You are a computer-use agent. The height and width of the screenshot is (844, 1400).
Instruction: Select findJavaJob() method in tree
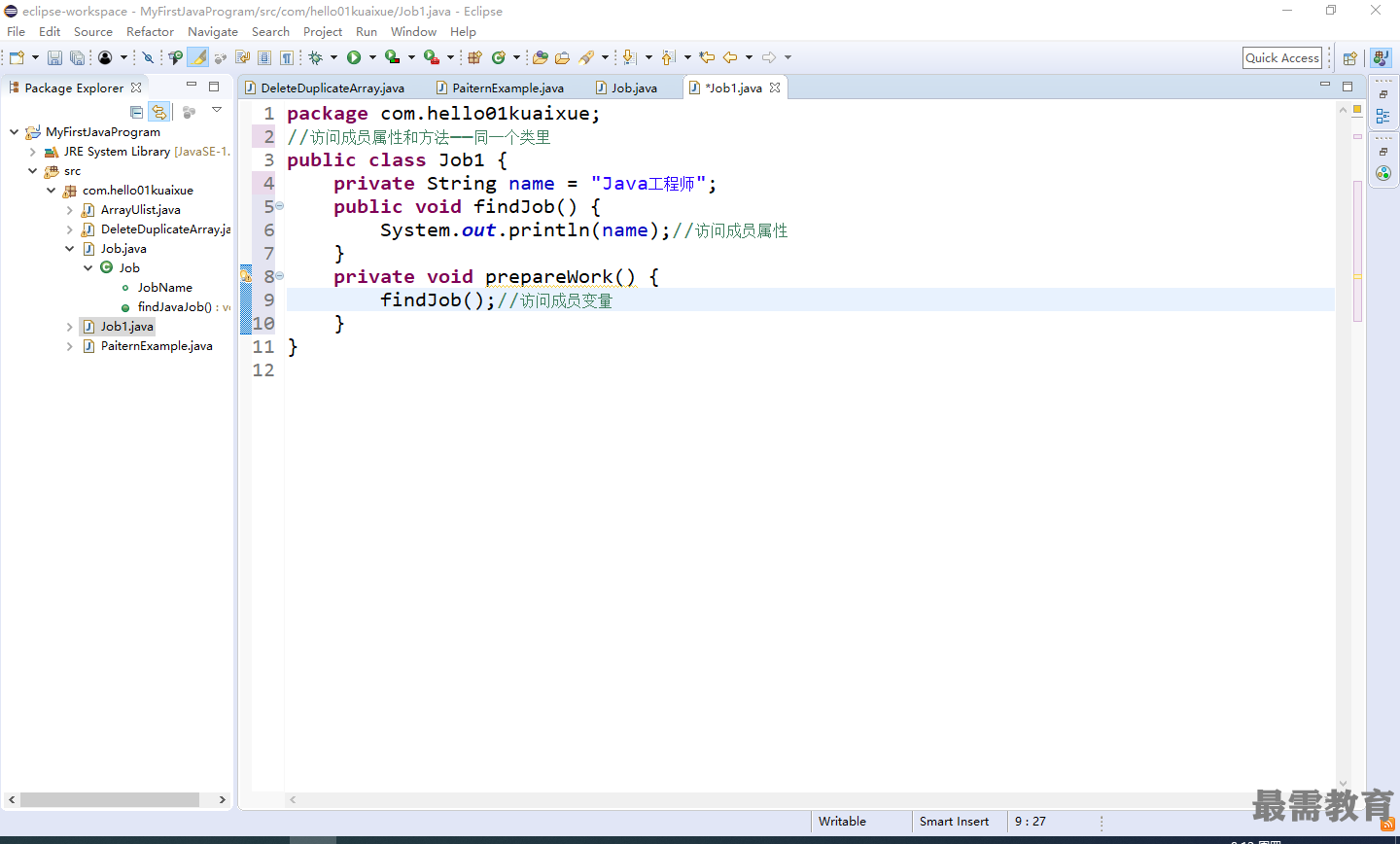[x=175, y=307]
